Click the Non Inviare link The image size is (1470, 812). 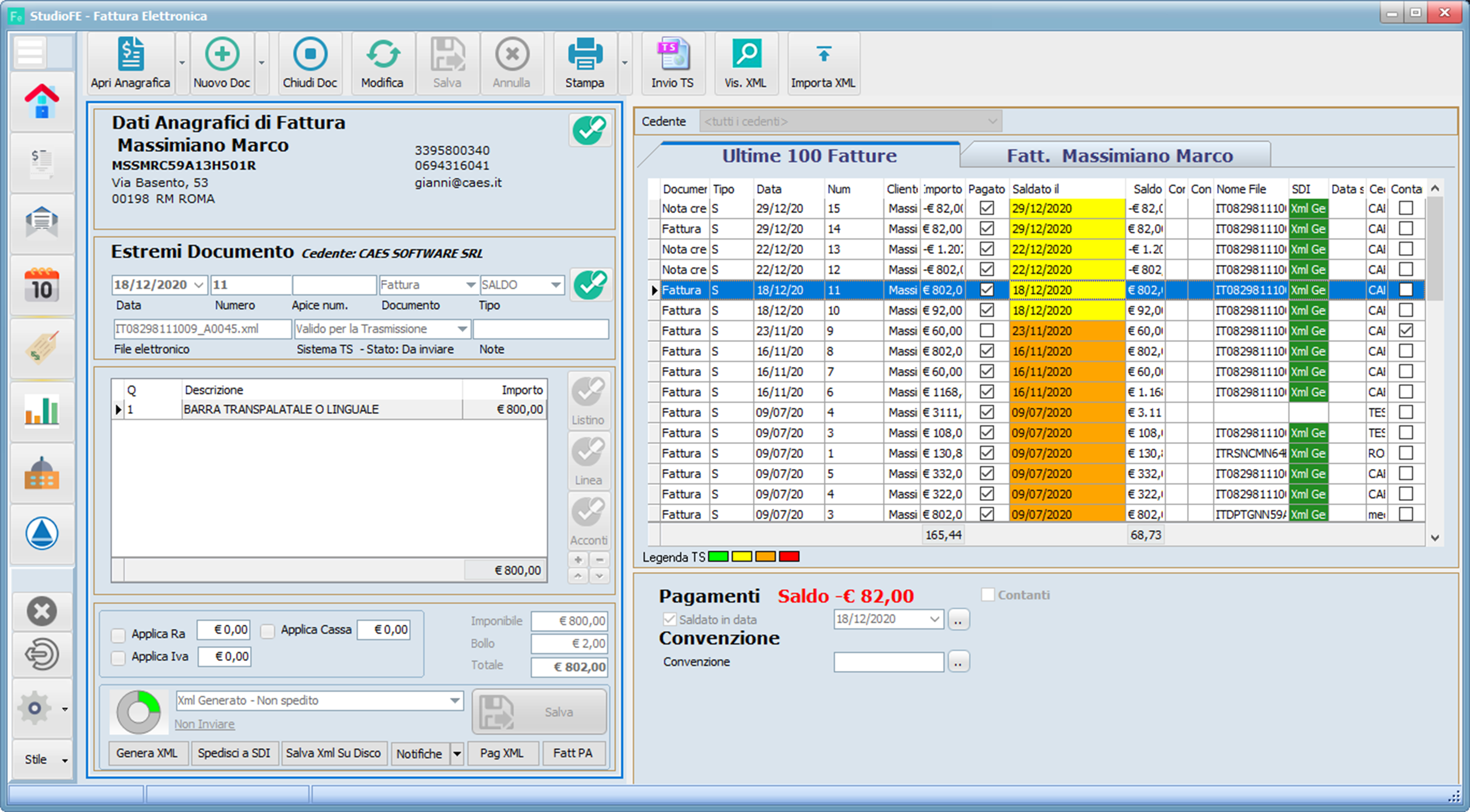[x=204, y=724]
